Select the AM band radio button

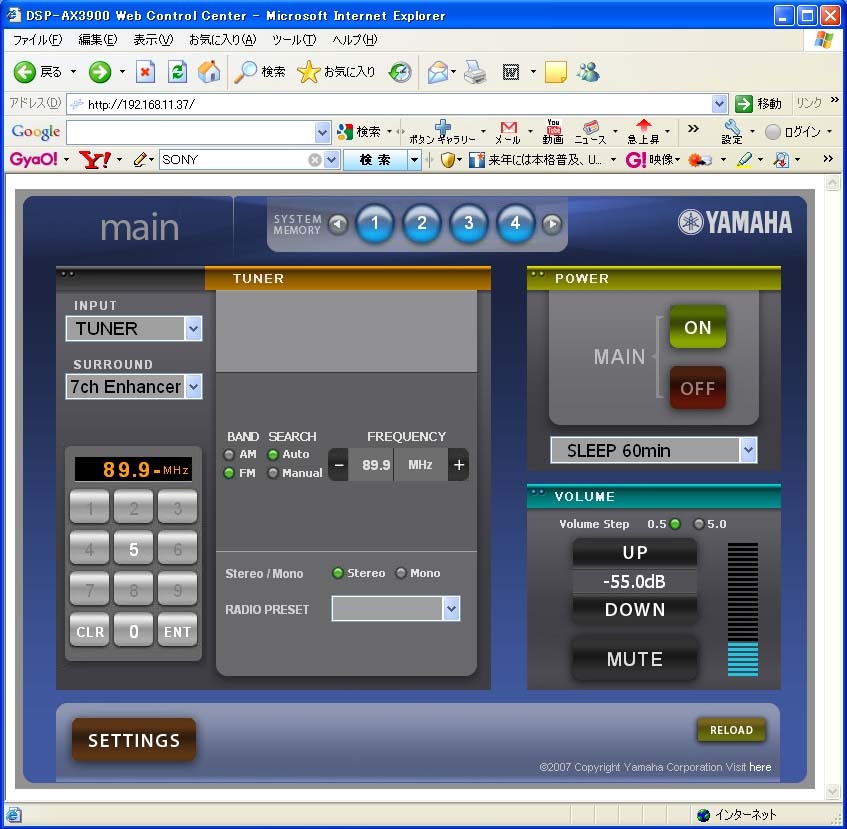click(x=229, y=455)
